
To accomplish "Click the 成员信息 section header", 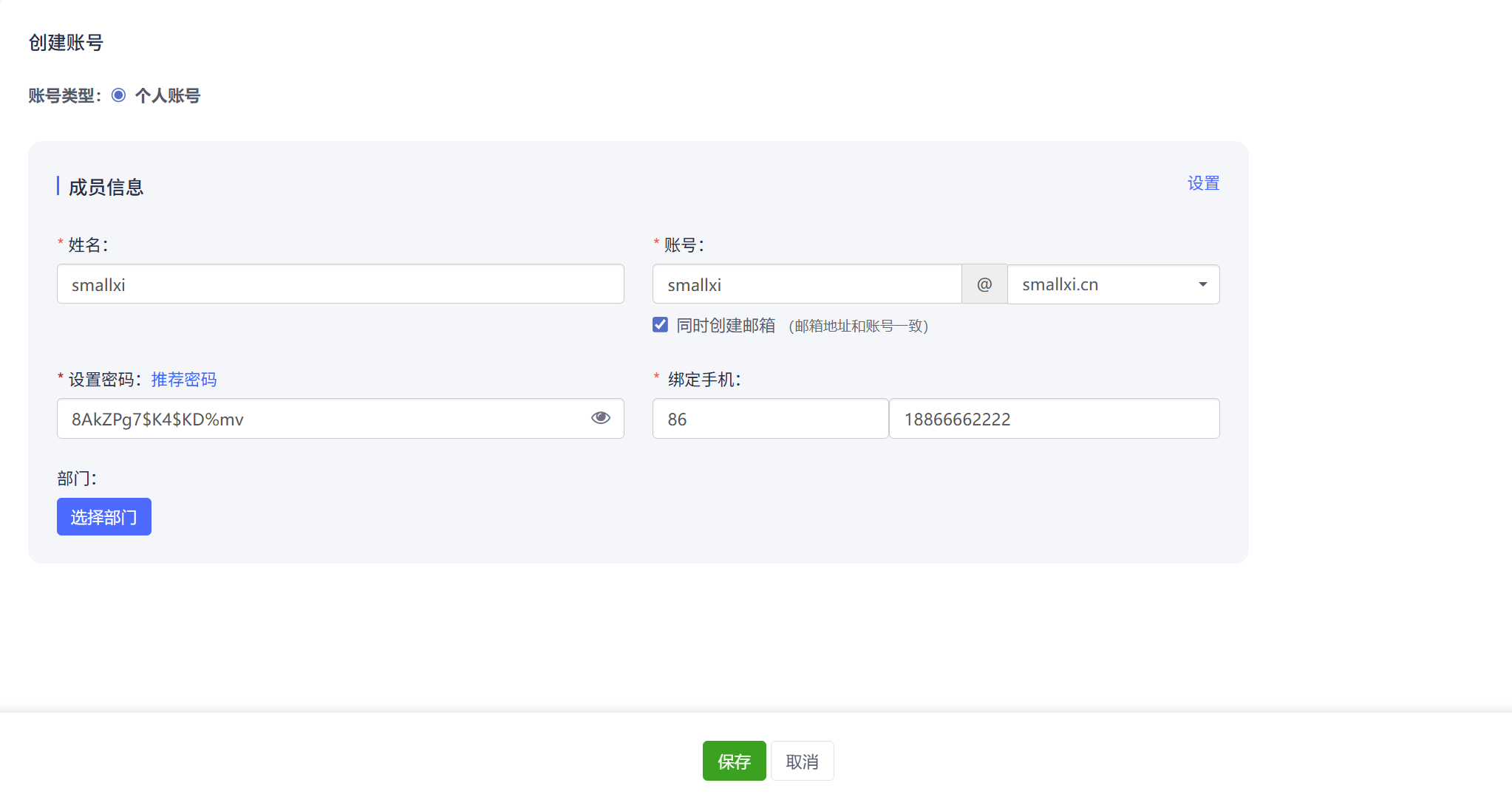I will 106,186.
